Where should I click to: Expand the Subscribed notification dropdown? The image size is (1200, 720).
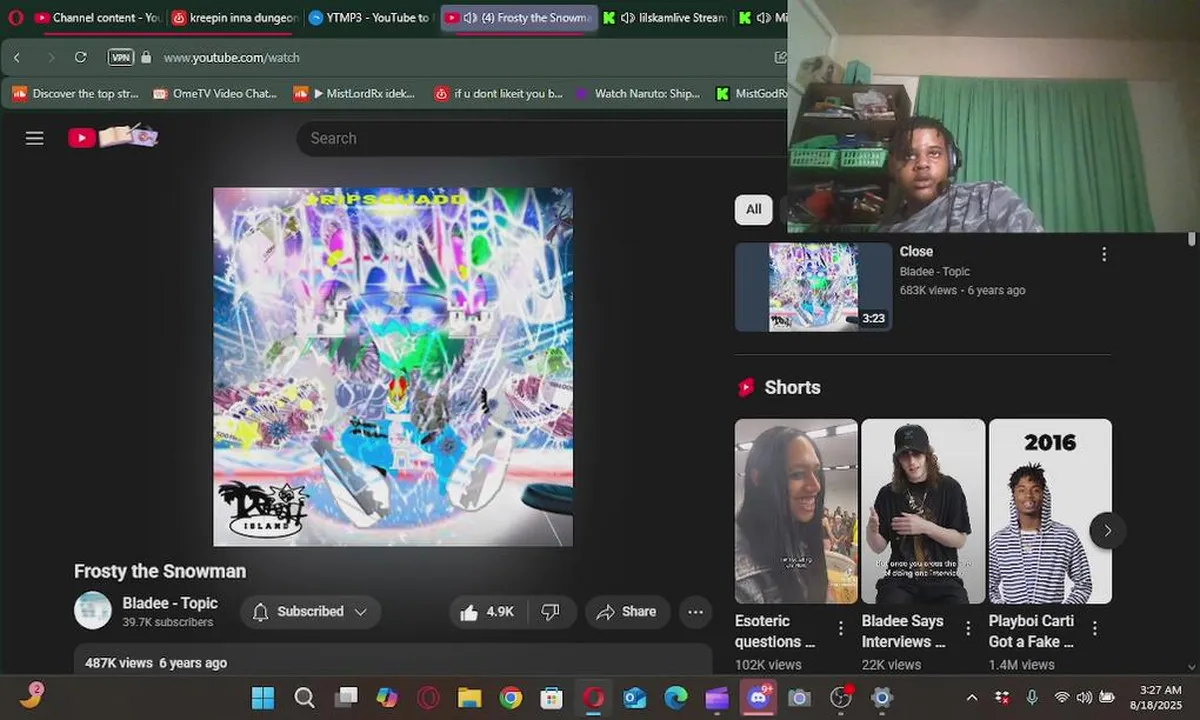point(310,612)
